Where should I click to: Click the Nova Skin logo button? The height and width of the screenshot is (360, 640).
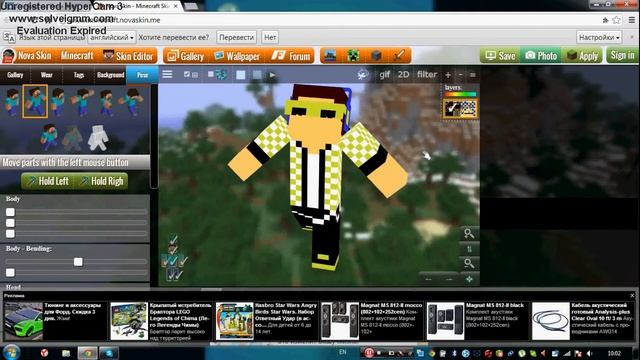click(x=27, y=56)
